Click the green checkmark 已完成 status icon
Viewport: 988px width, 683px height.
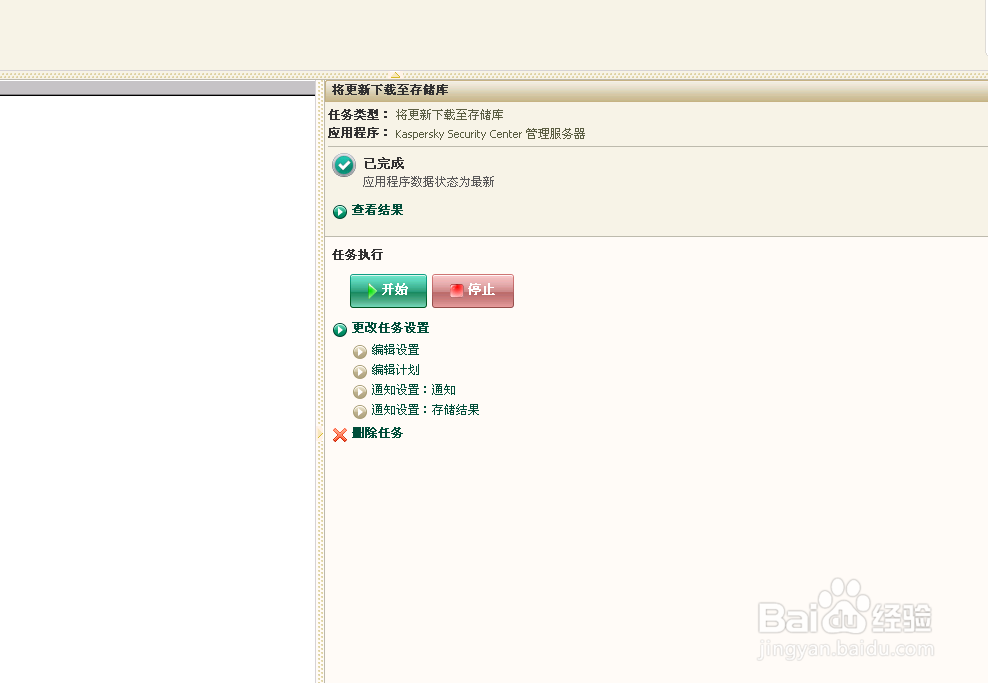[344, 165]
